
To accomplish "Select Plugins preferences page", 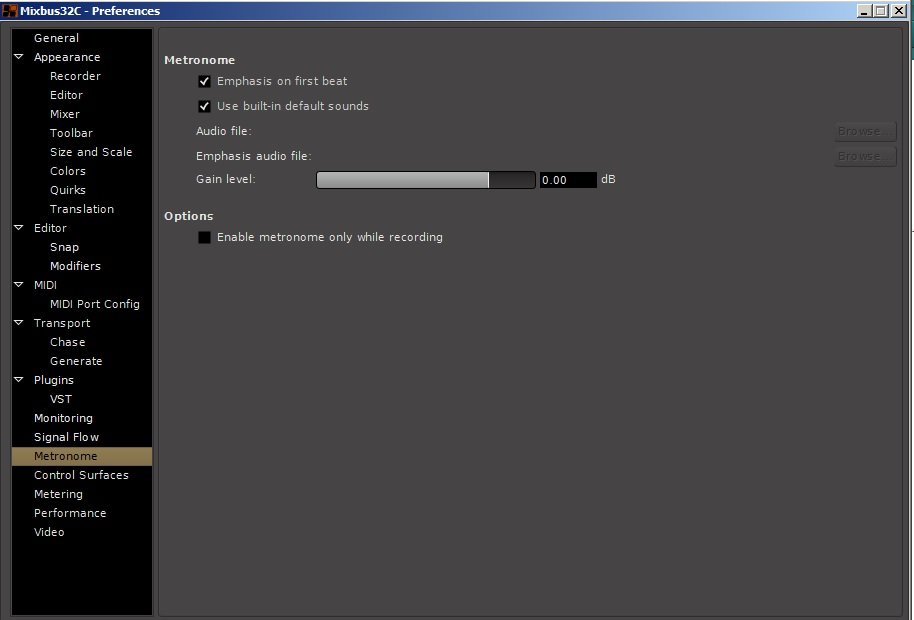I will click(54, 380).
